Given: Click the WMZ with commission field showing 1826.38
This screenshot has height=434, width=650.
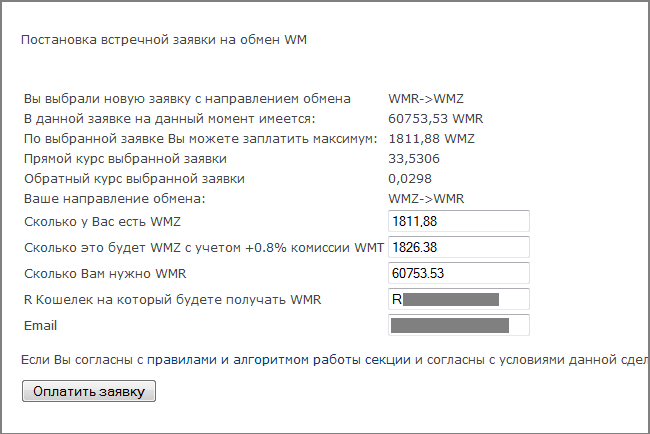Looking at the screenshot, I should tap(458, 247).
